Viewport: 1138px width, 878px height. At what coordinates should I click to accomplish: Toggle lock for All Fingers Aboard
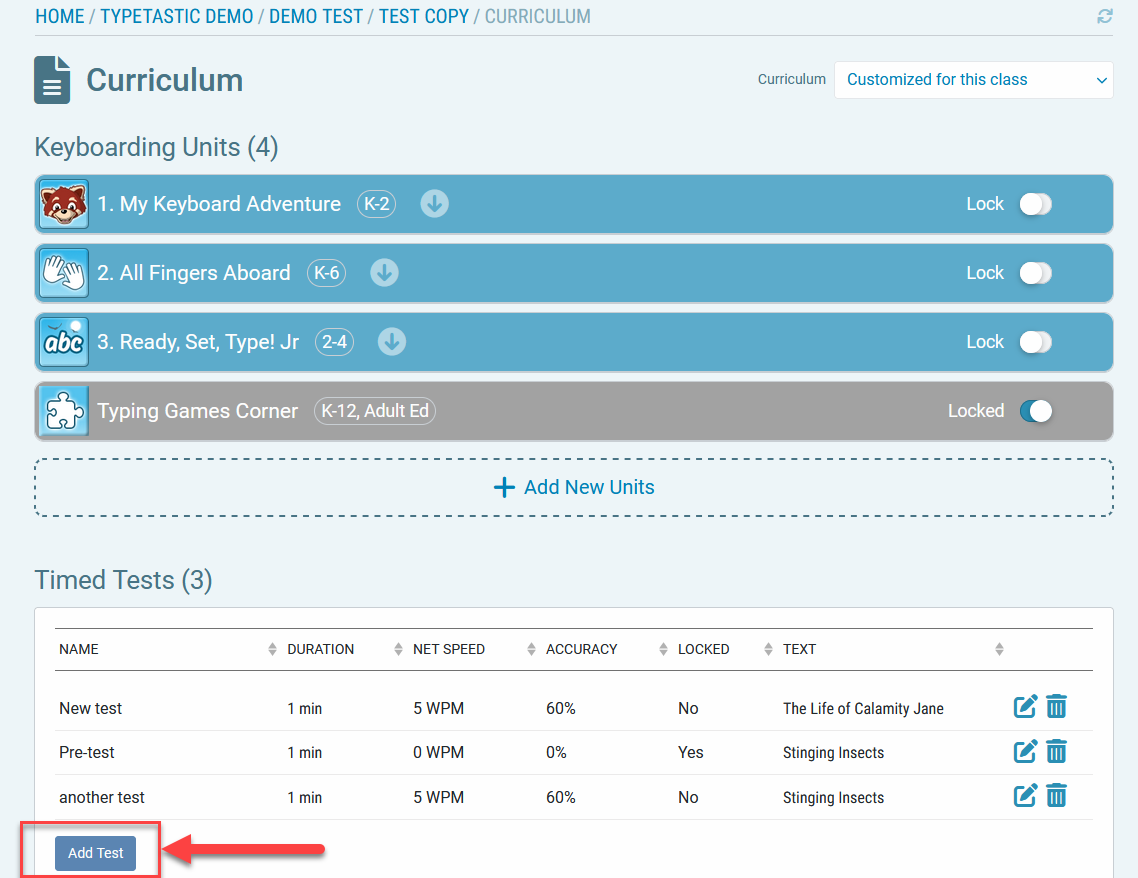[x=1035, y=273]
